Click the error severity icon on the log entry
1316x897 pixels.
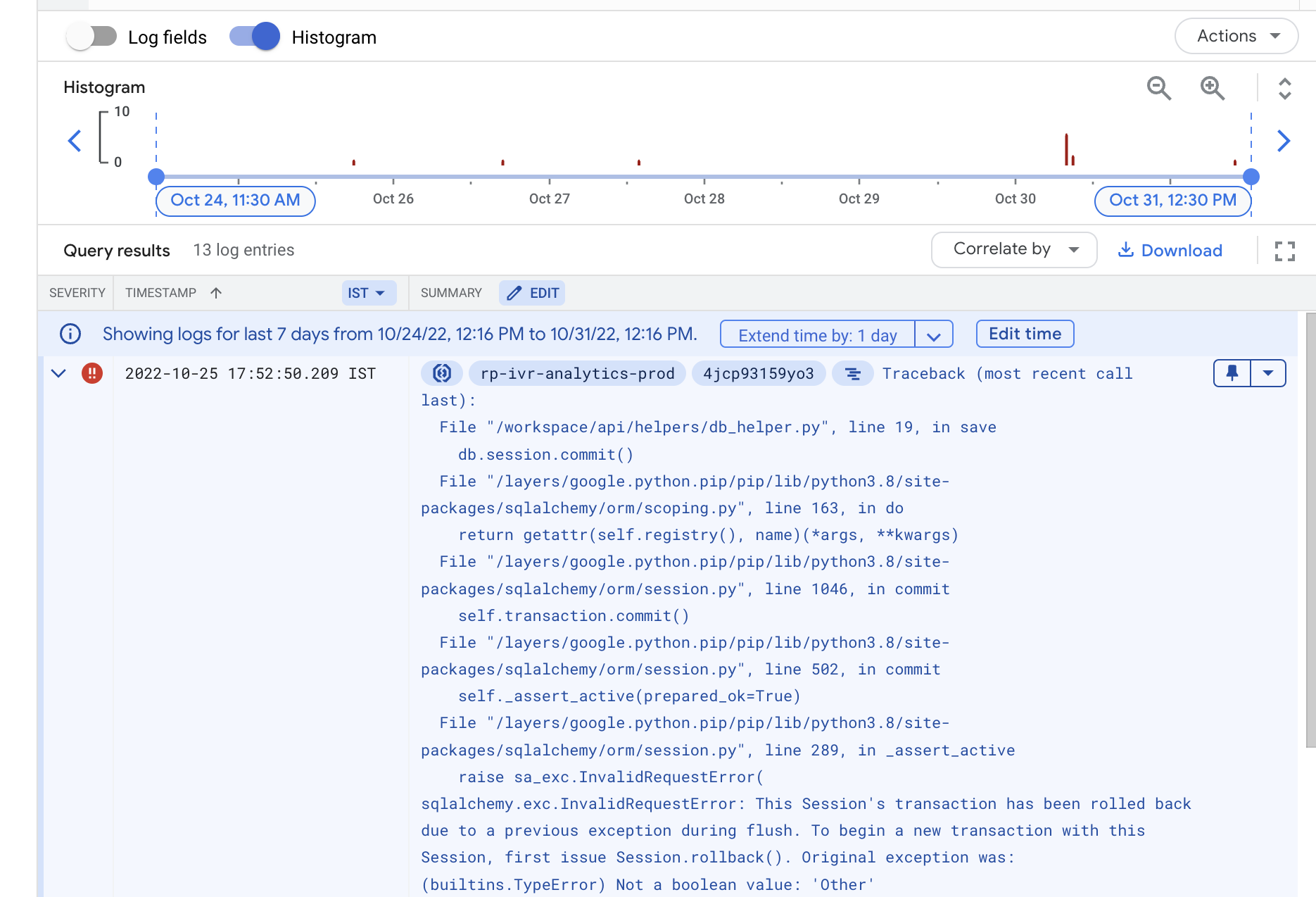point(92,373)
